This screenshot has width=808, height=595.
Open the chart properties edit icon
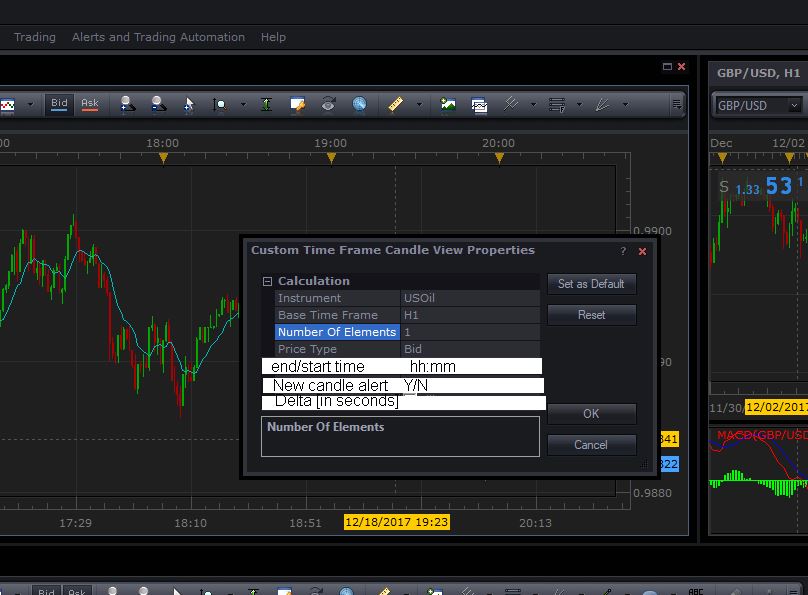pyautogui.click(x=297, y=105)
